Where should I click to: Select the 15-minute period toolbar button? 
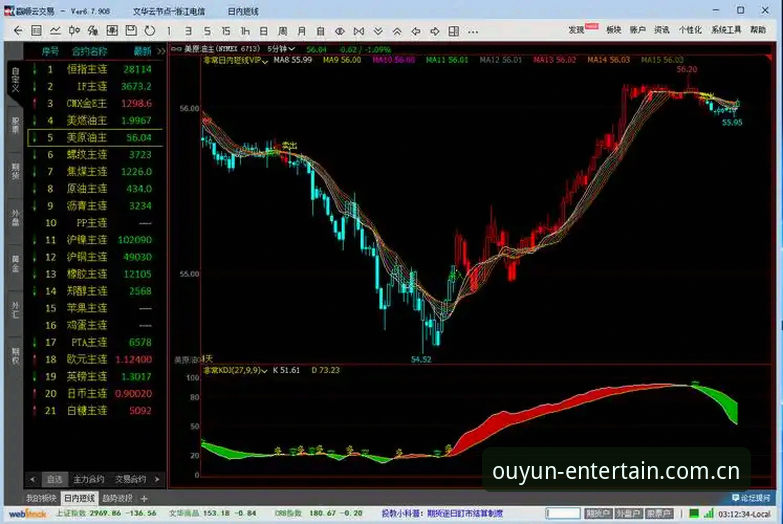click(x=226, y=31)
